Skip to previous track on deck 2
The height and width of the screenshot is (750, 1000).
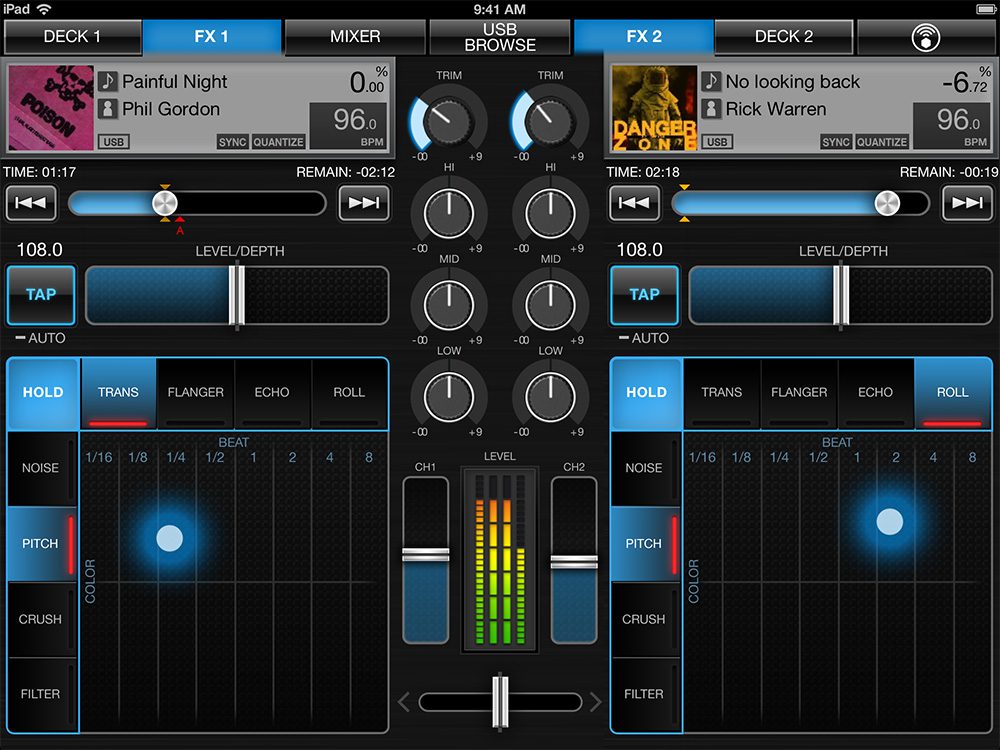coord(635,204)
